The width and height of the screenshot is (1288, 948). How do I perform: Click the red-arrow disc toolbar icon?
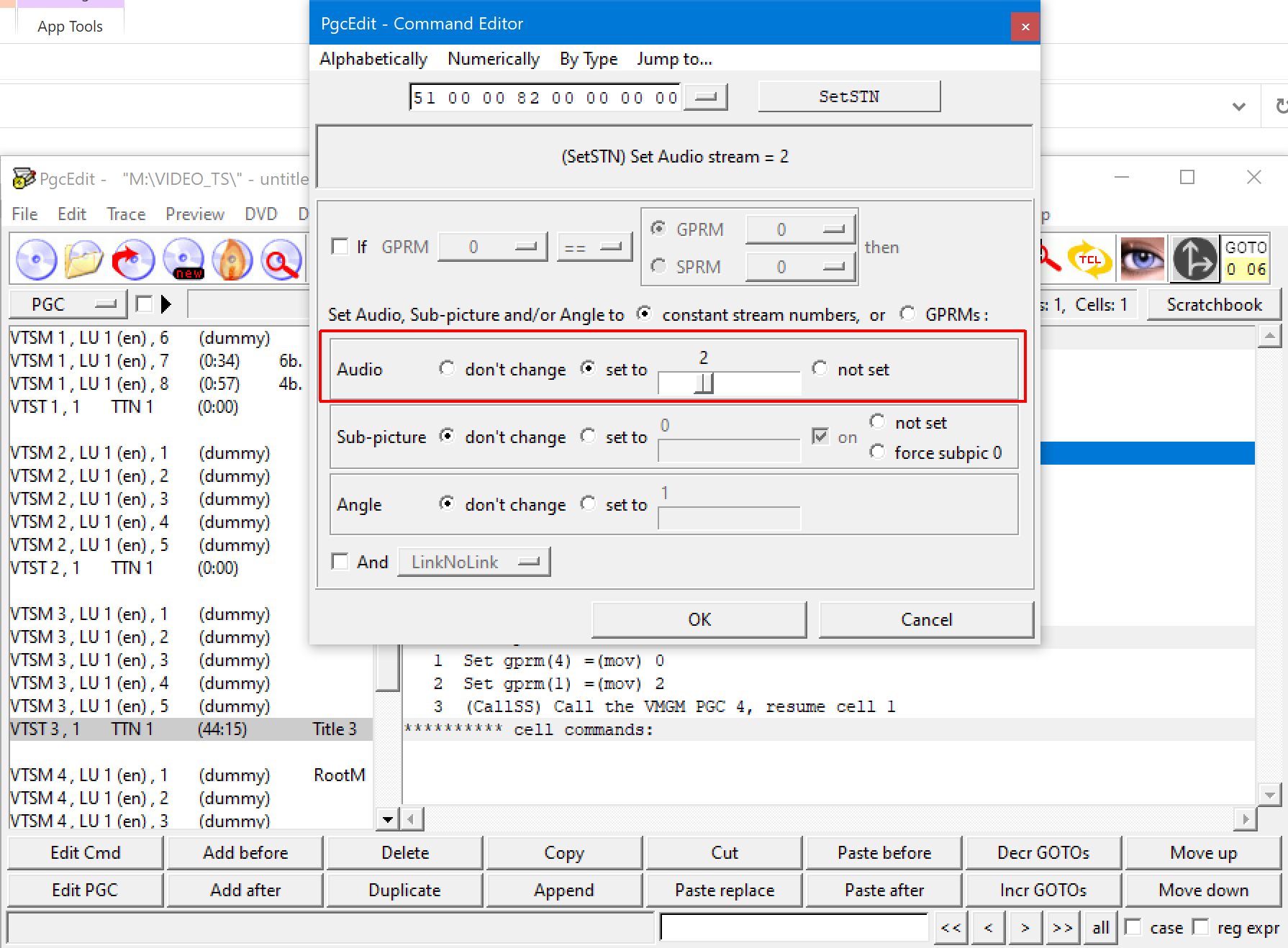pyautogui.click(x=133, y=260)
